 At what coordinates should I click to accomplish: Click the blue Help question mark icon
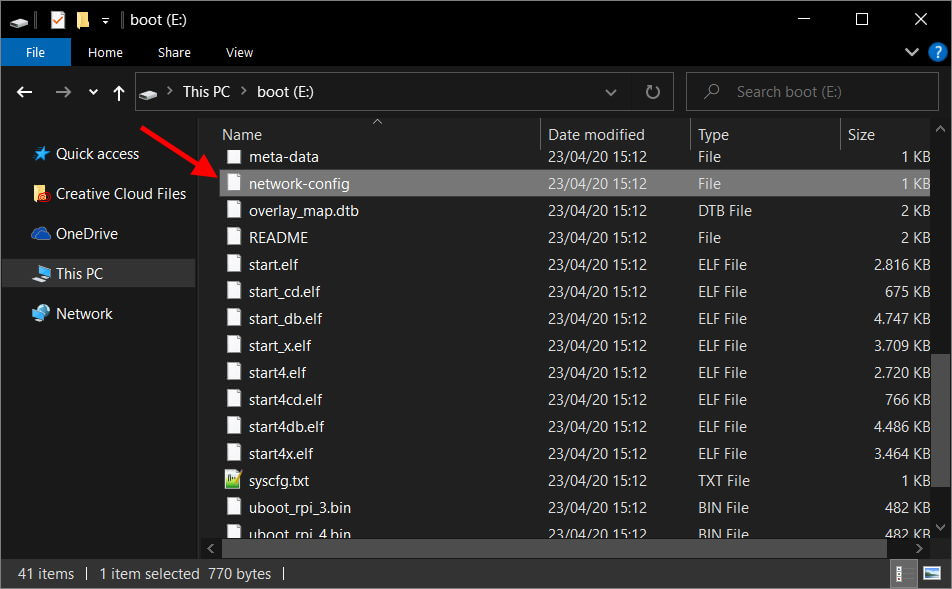[x=937, y=52]
